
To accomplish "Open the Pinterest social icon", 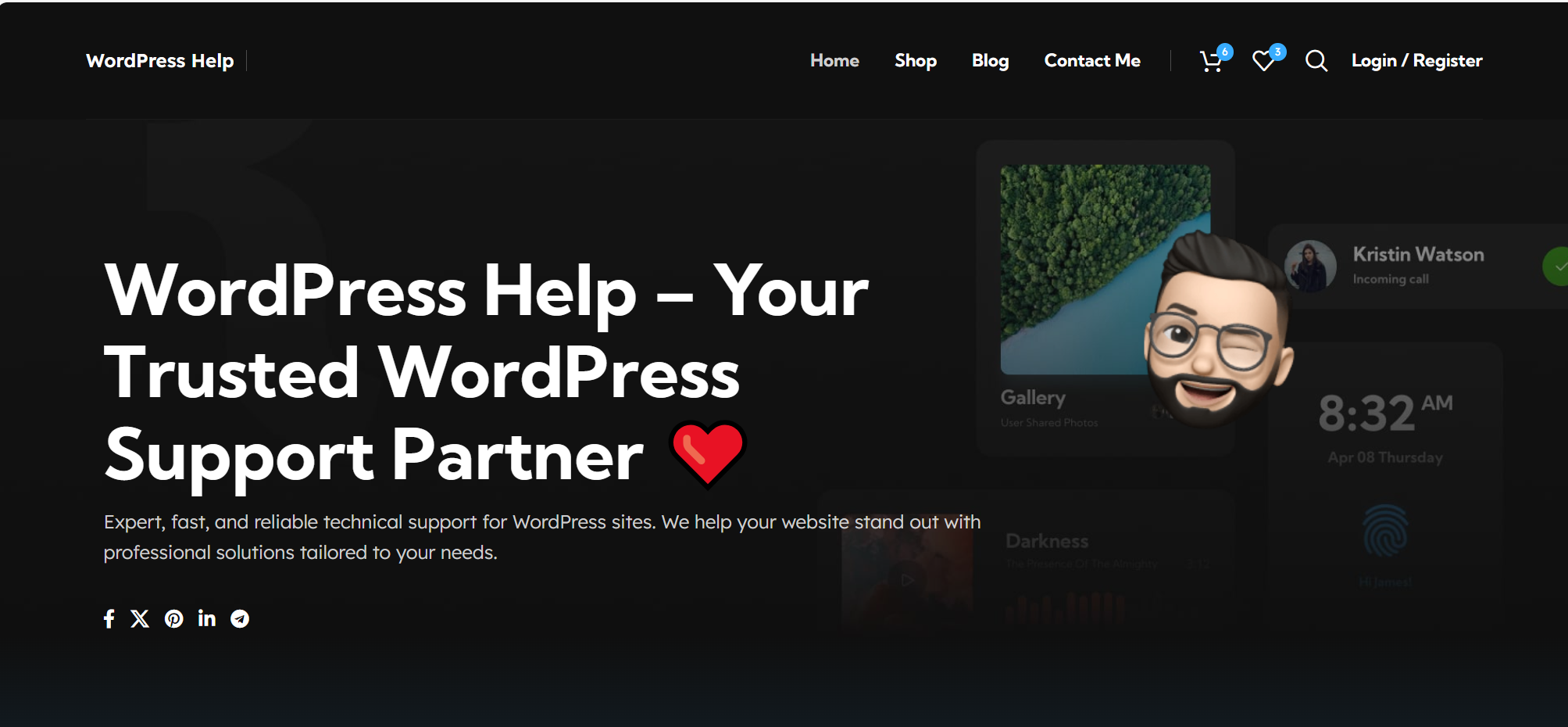I will (173, 619).
